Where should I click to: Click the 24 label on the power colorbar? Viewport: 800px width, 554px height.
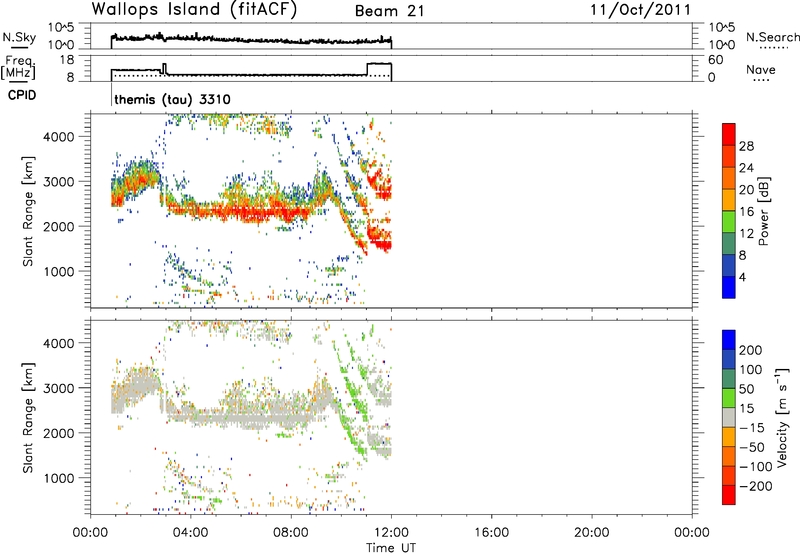tap(746, 168)
